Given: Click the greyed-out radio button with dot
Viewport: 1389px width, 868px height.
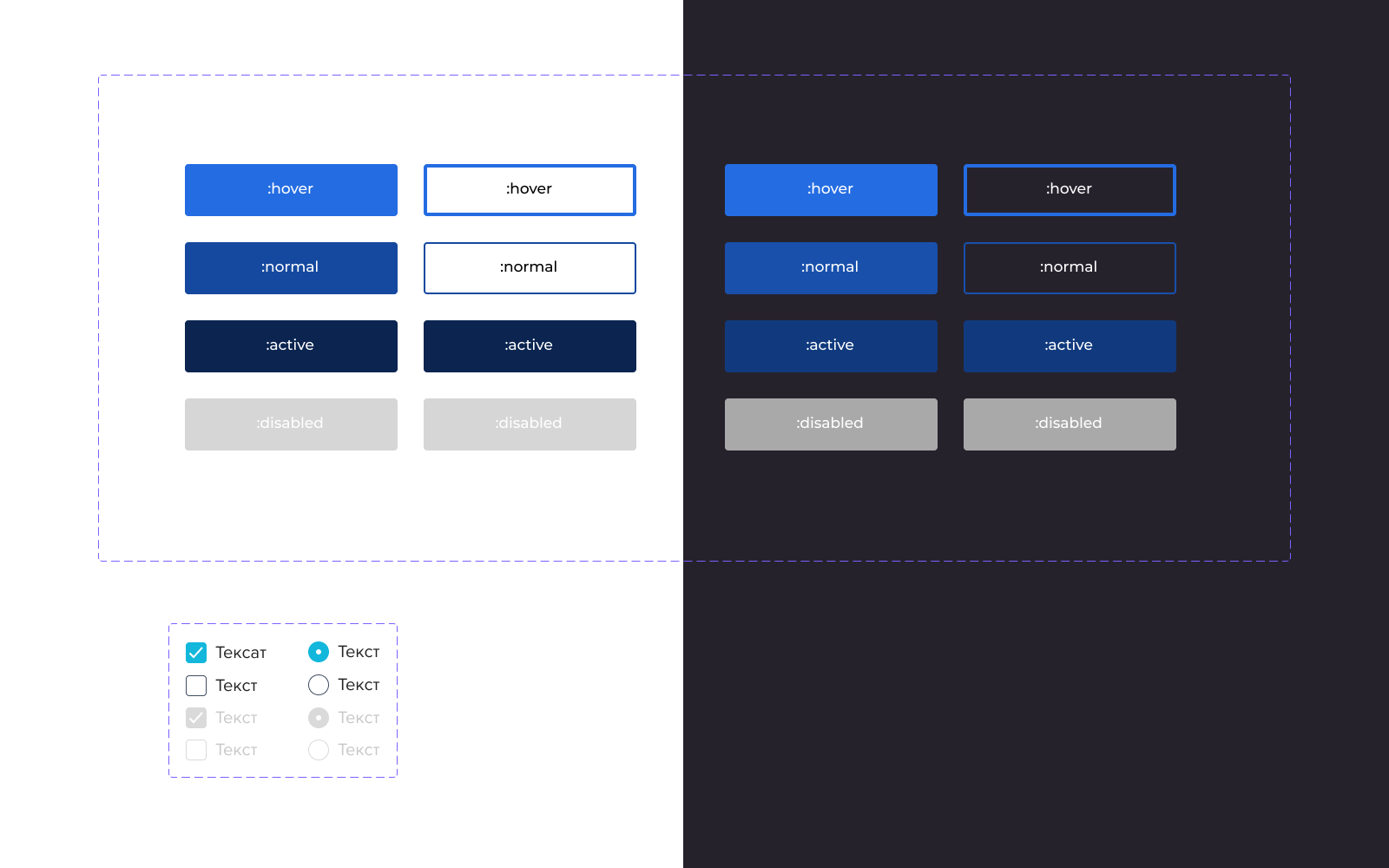Looking at the screenshot, I should pos(319,718).
